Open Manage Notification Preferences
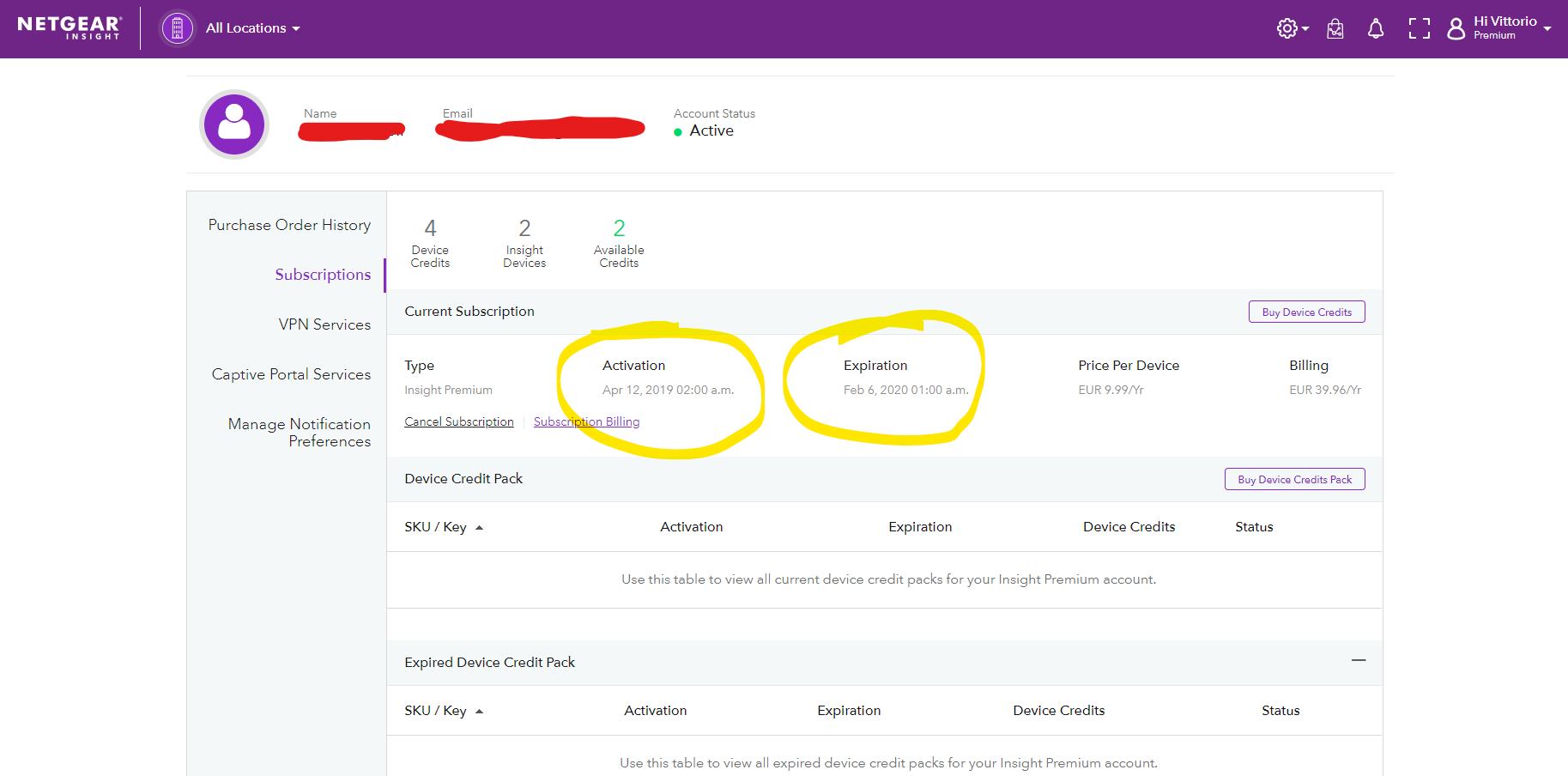This screenshot has width=1568, height=776. pos(299,433)
